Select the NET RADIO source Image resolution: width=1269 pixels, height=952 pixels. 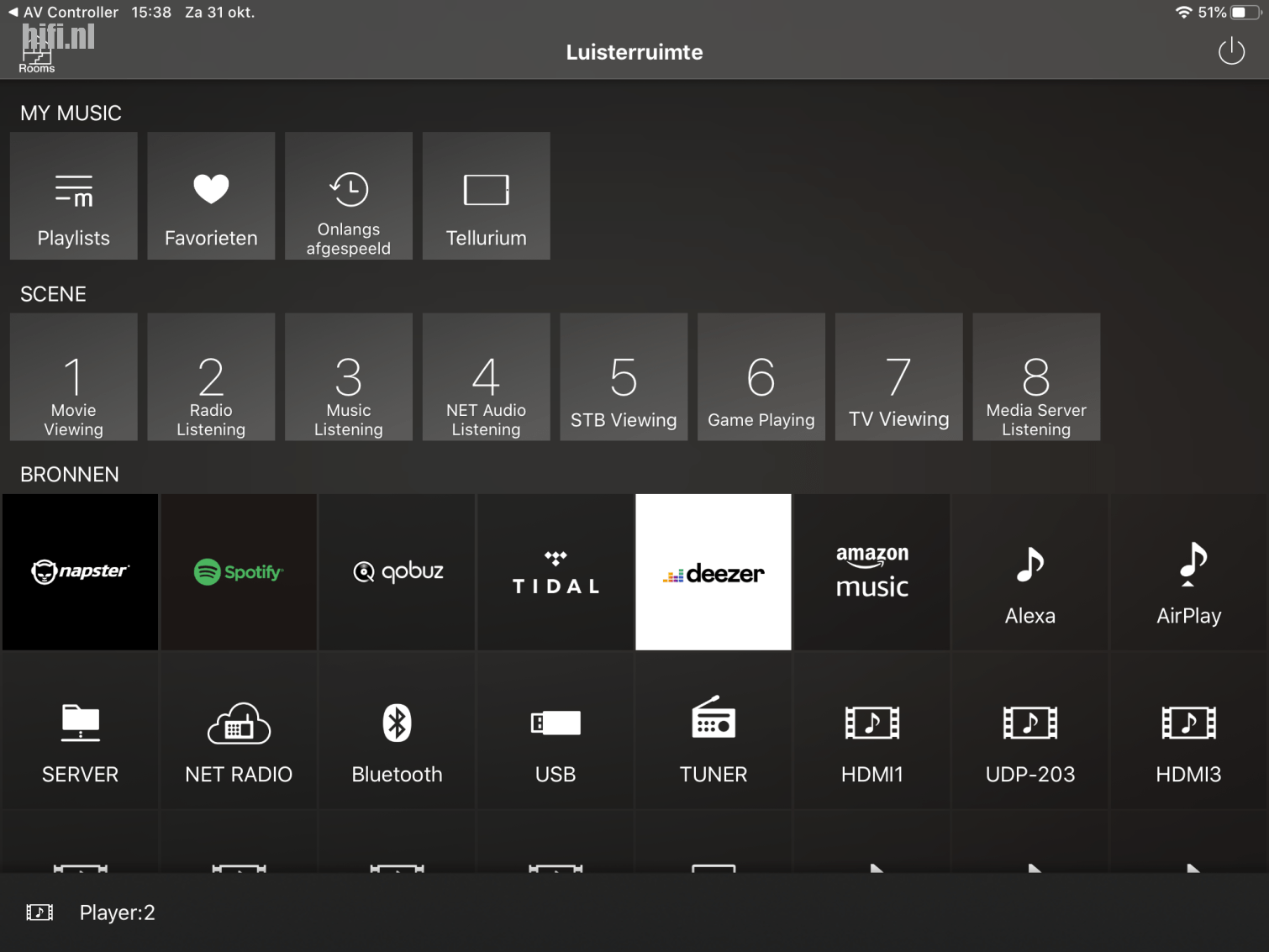tap(239, 731)
